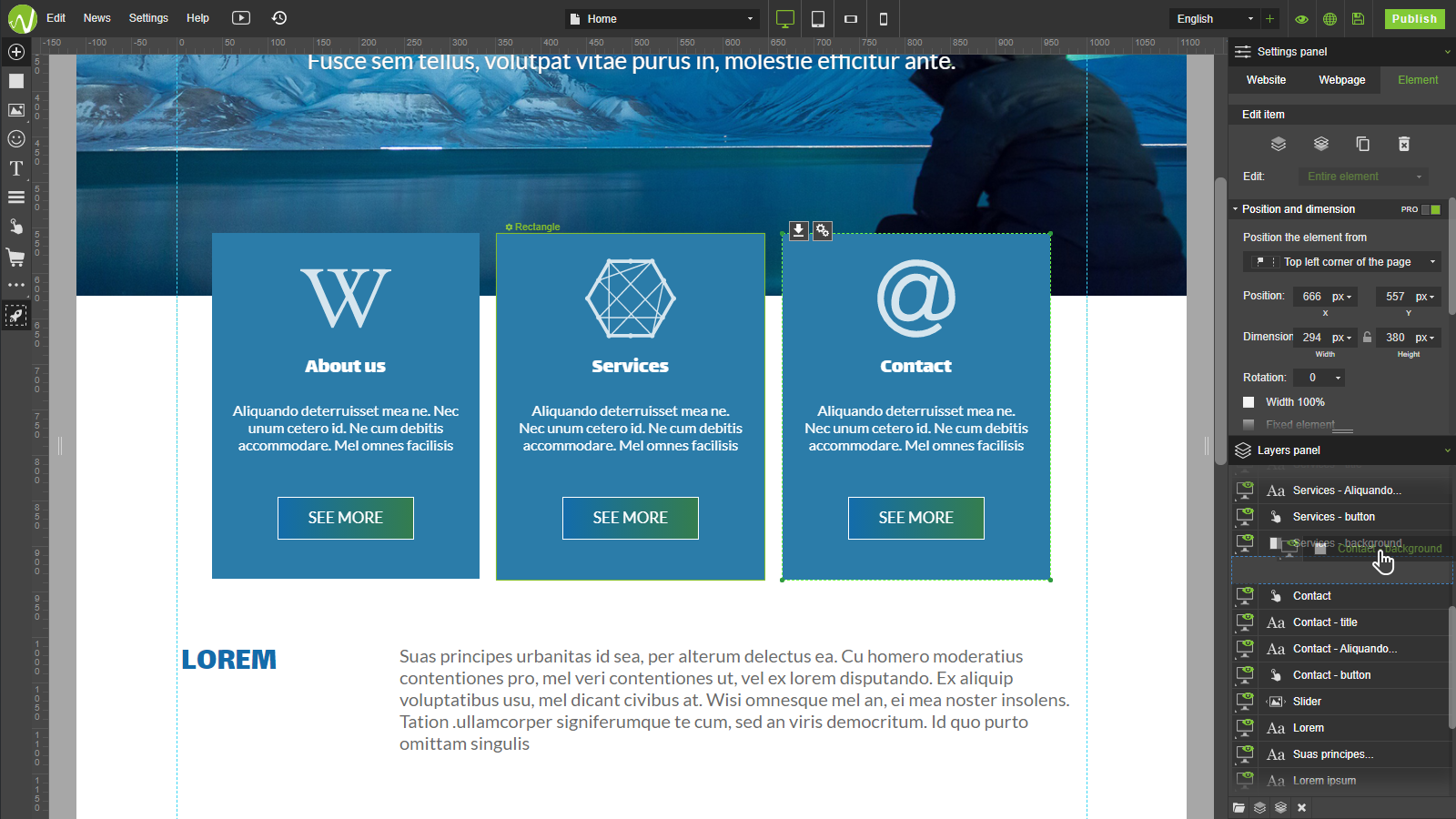Open the Edit: Entire element dropdown

[x=1362, y=176]
